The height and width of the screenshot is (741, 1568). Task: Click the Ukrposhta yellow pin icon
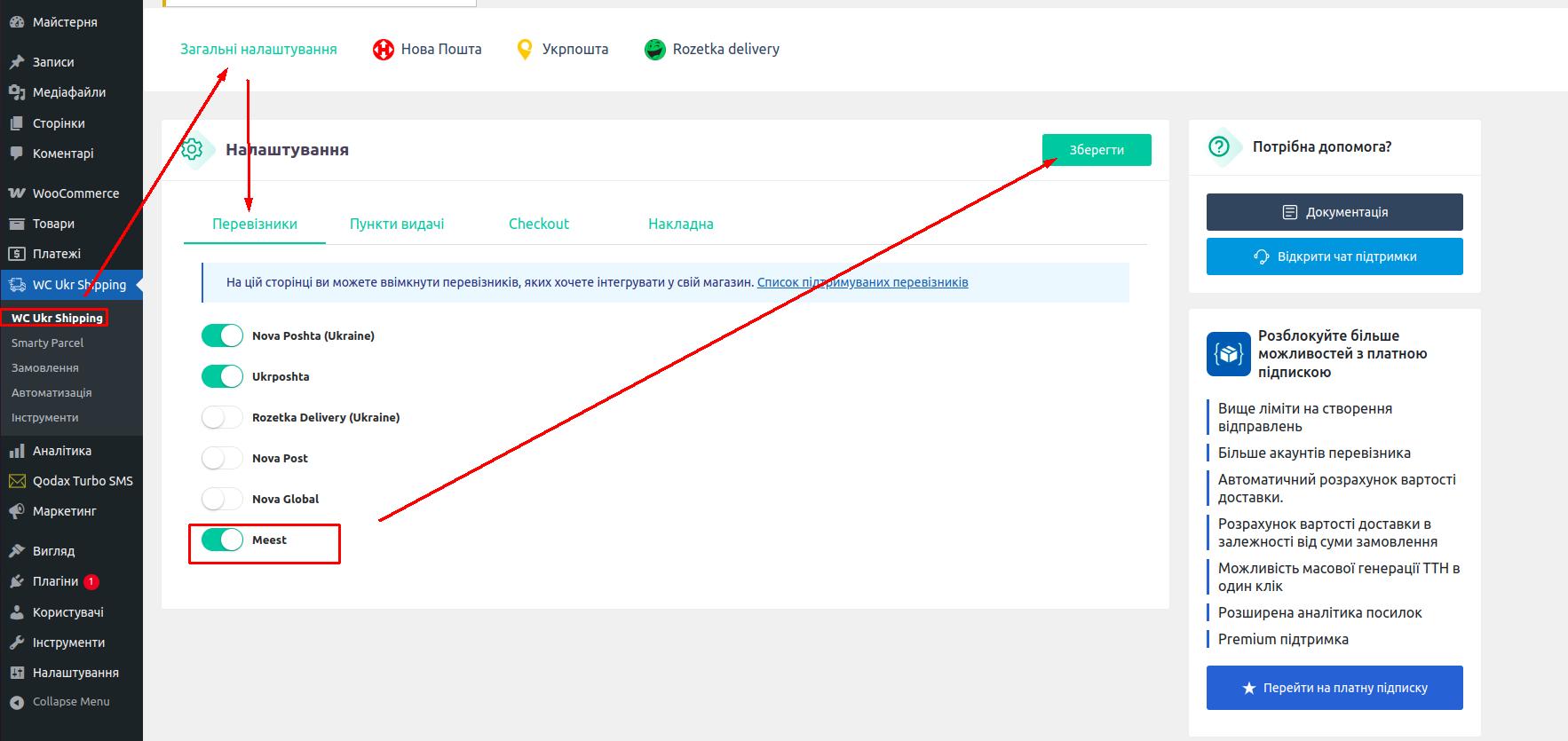point(525,50)
